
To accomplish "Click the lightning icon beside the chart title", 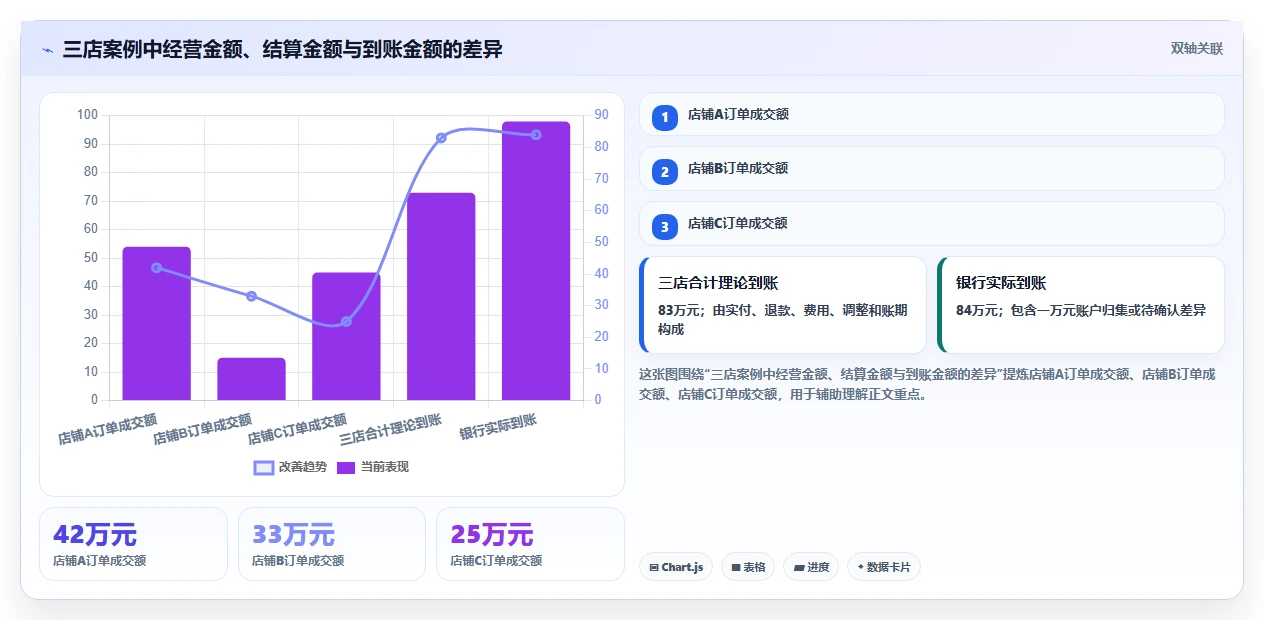I will point(47,49).
